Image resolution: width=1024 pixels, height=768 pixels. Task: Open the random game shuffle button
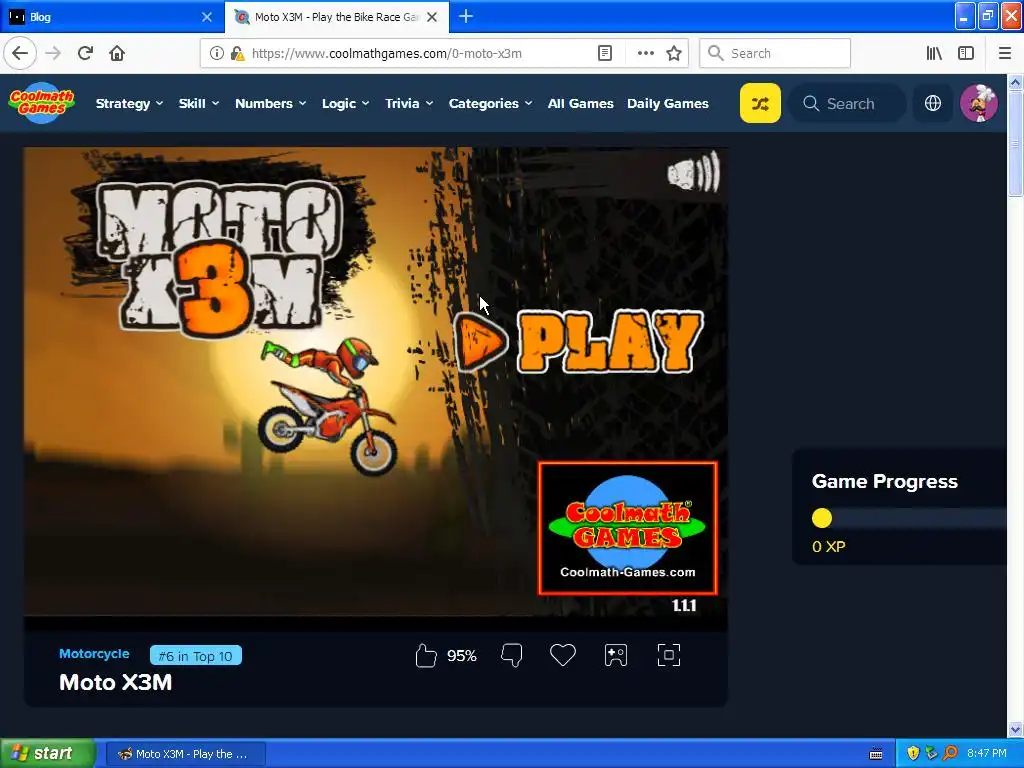760,103
